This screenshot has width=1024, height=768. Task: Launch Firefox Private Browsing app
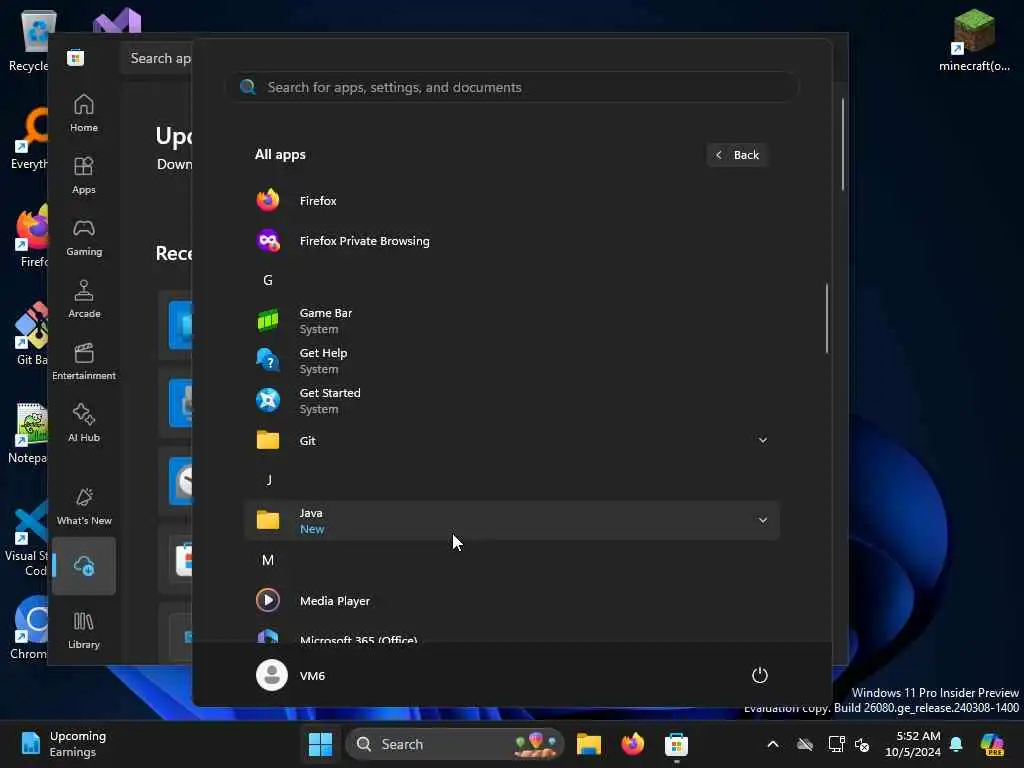[x=512, y=241]
